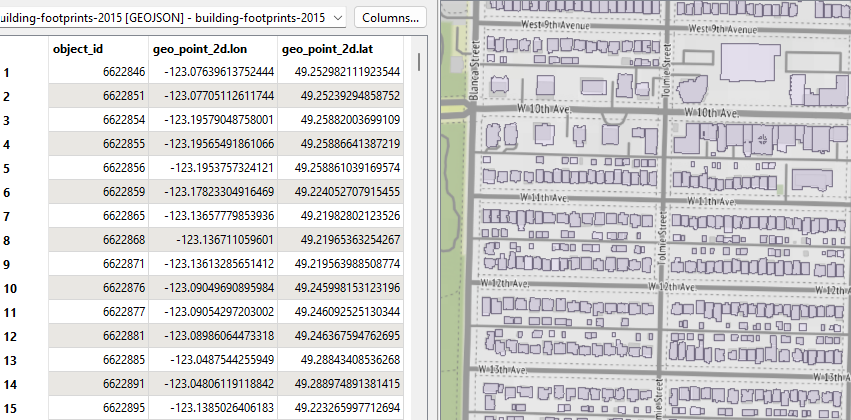
Task: Click object_id cell 6622871
Action: coord(98,264)
